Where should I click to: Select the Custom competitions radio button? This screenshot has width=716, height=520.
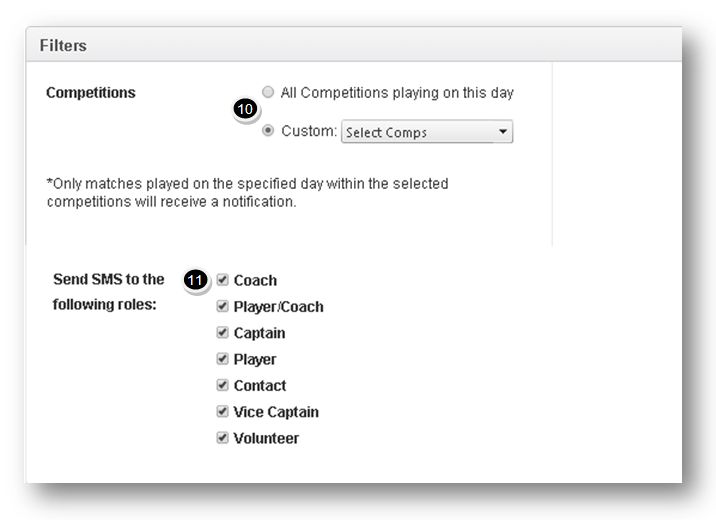point(268,131)
